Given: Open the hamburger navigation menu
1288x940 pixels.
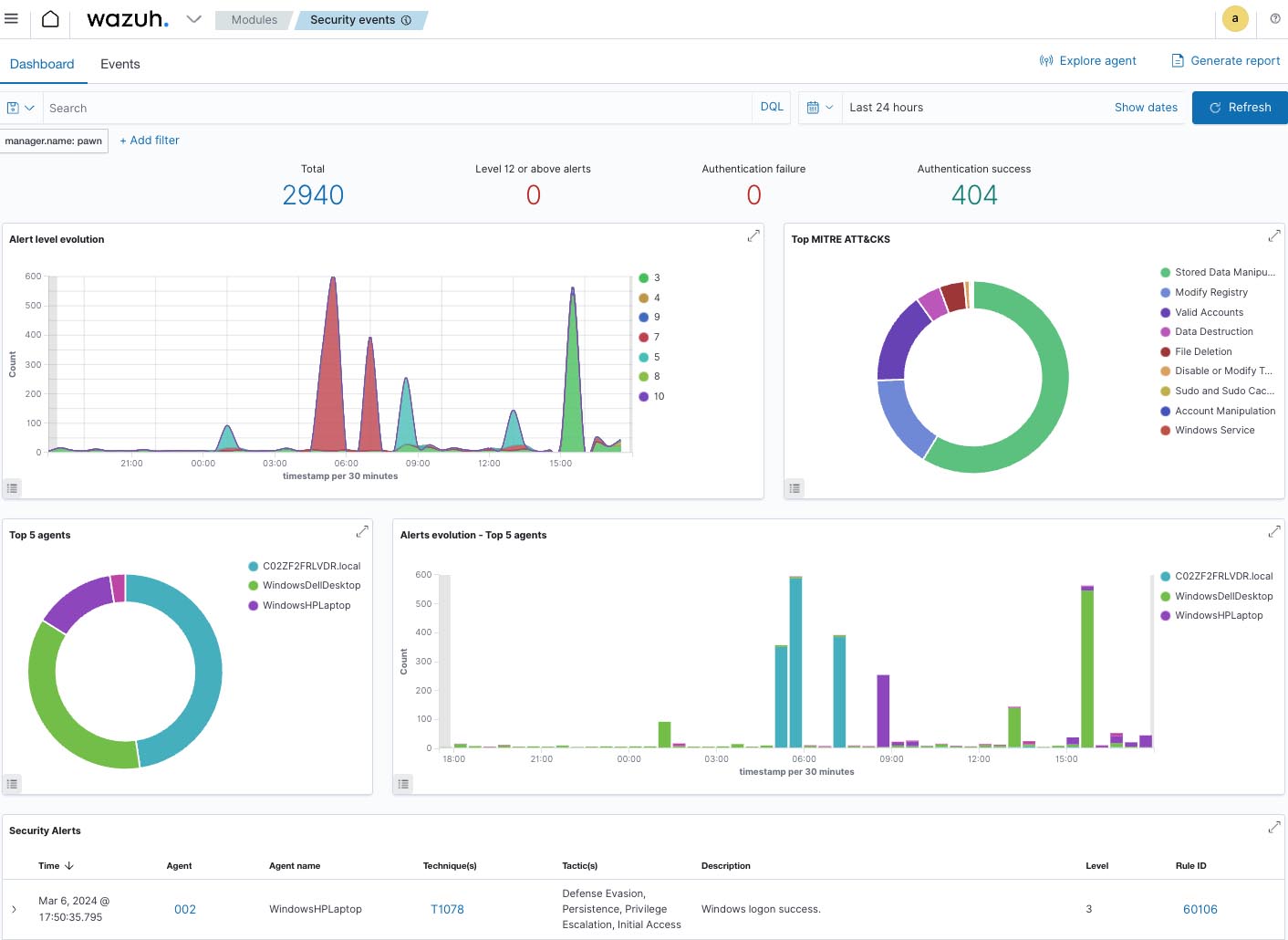Looking at the screenshot, I should pos(12,18).
